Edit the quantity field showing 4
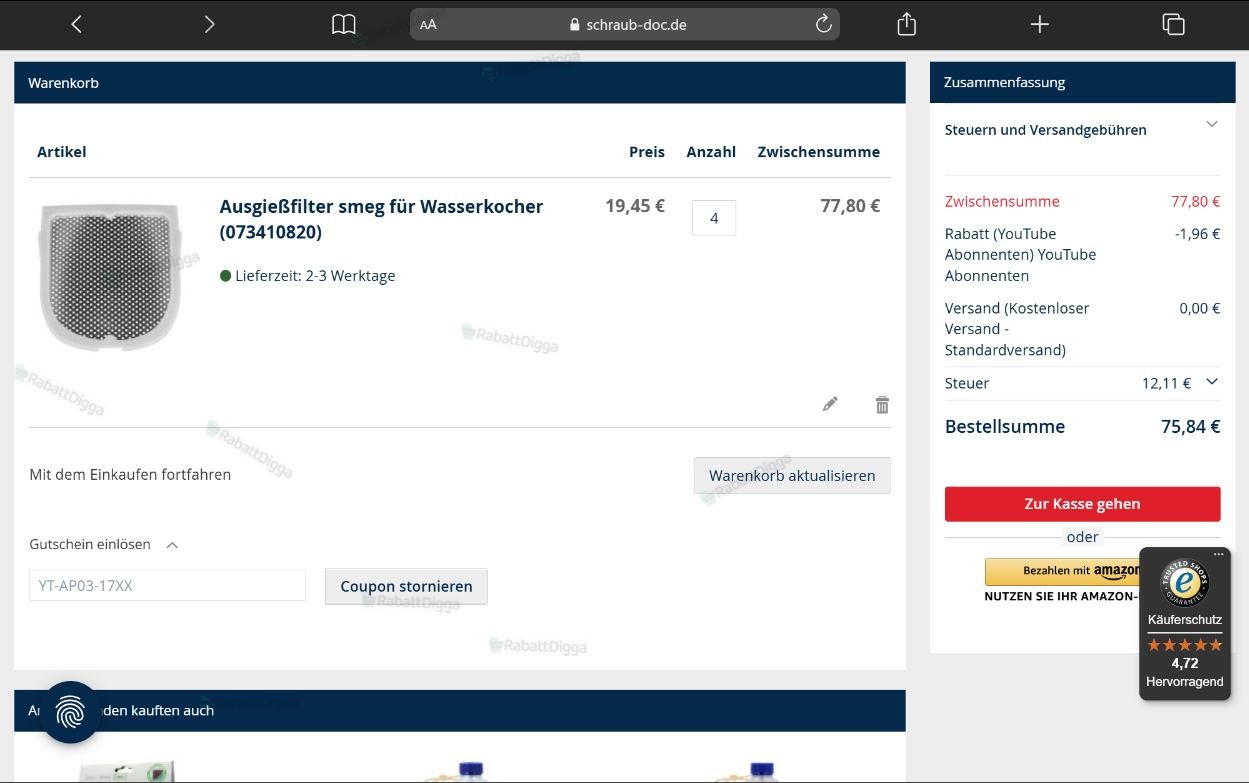This screenshot has height=783, width=1249. click(714, 218)
